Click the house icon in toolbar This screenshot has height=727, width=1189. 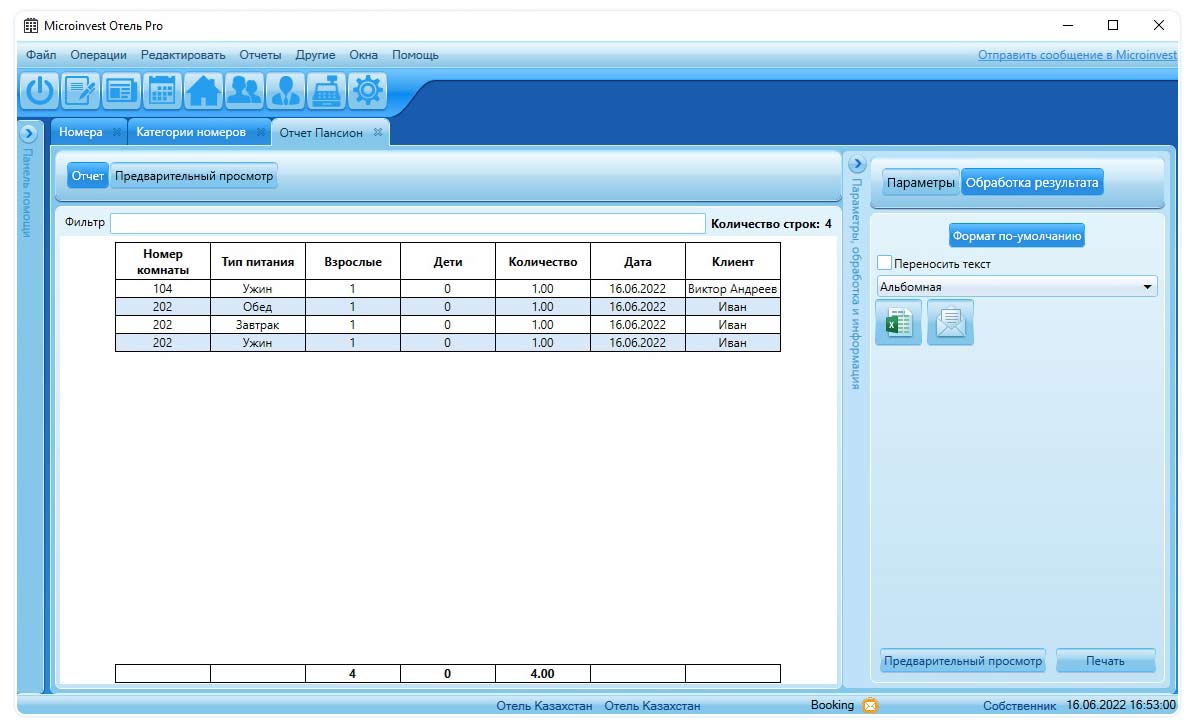pos(204,91)
